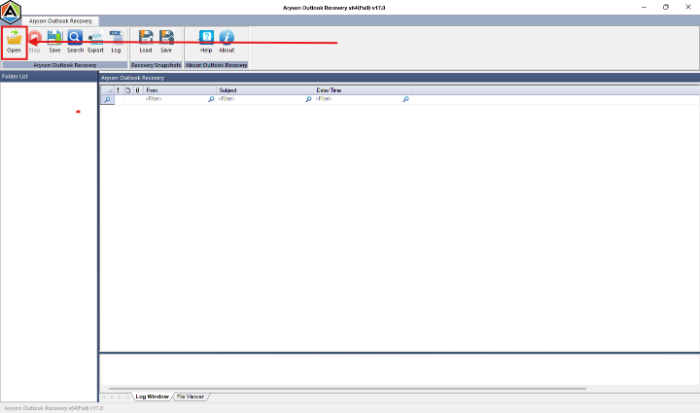Load a recovery snapshot
Screen dimensions: 700x413
click(146, 42)
